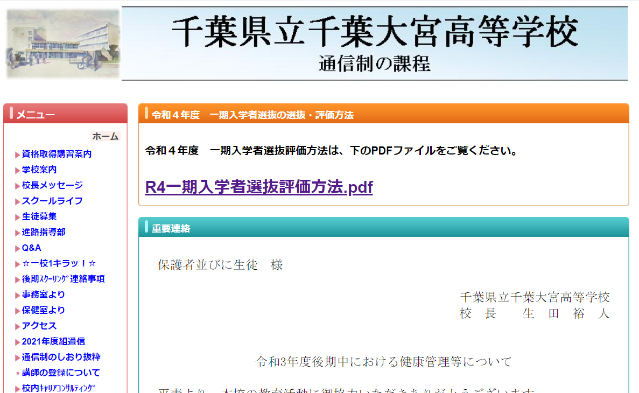This screenshot has width=639, height=393.
Task: Click the arrow next to ☆一校1キラッ!☆
Action: [18, 264]
